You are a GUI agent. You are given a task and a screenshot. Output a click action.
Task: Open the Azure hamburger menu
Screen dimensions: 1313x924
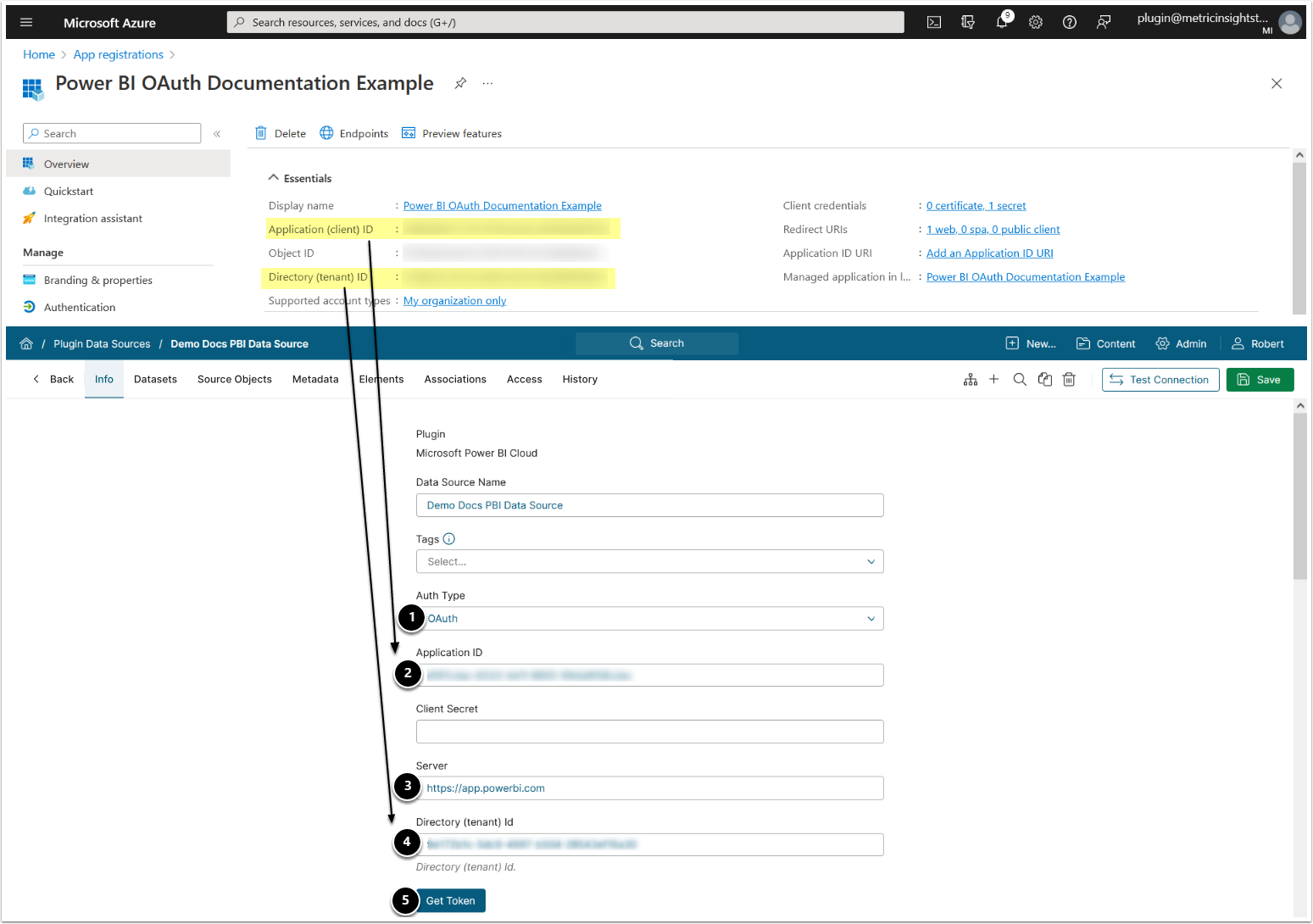pyautogui.click(x=26, y=23)
